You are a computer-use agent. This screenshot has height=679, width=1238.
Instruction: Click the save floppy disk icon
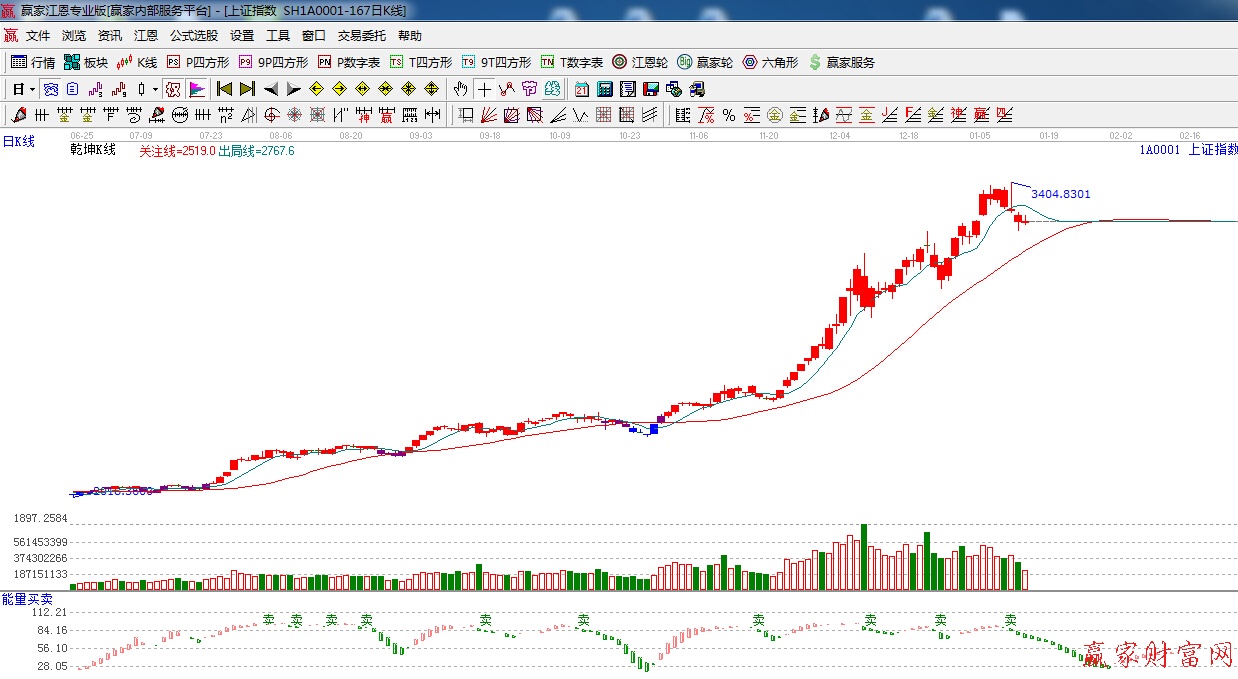tap(651, 89)
